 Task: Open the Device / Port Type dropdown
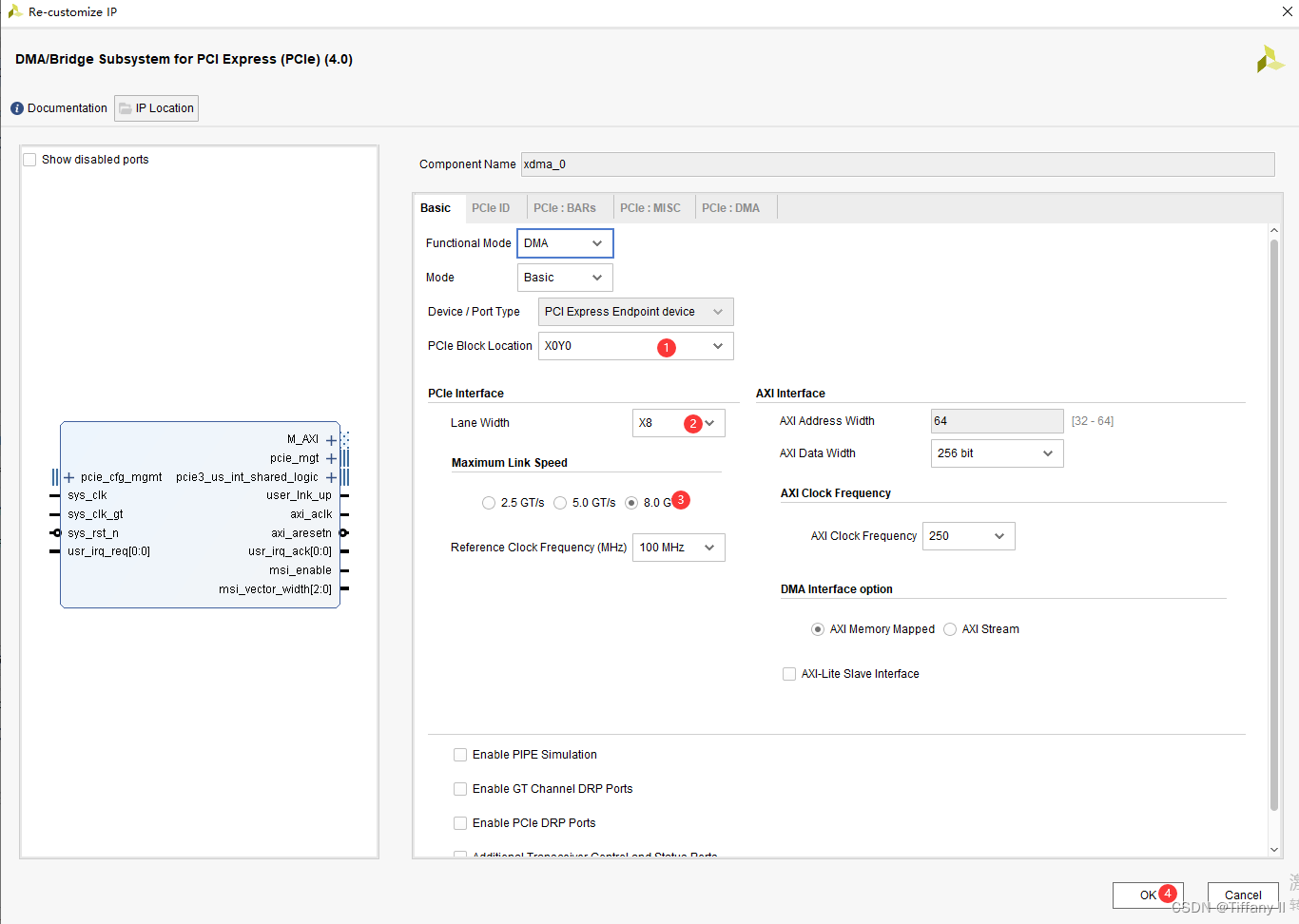[636, 312]
